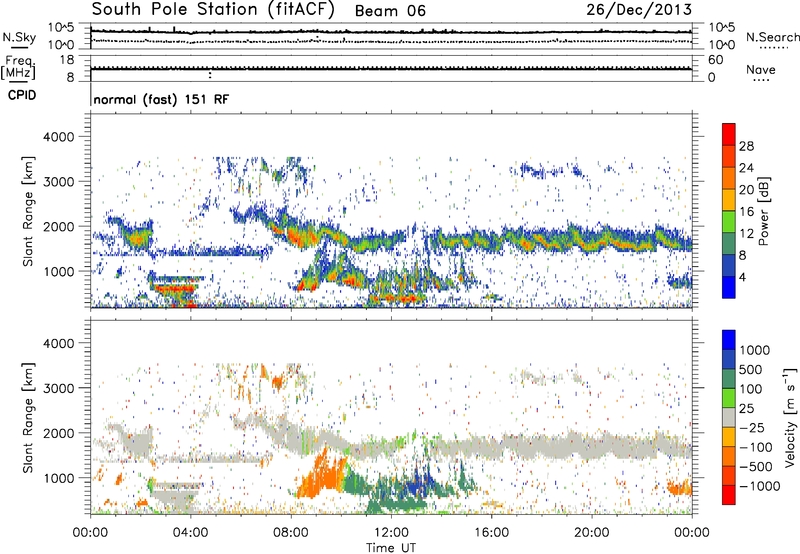Click 'Slant Range [km]' label of power panel

28,211
